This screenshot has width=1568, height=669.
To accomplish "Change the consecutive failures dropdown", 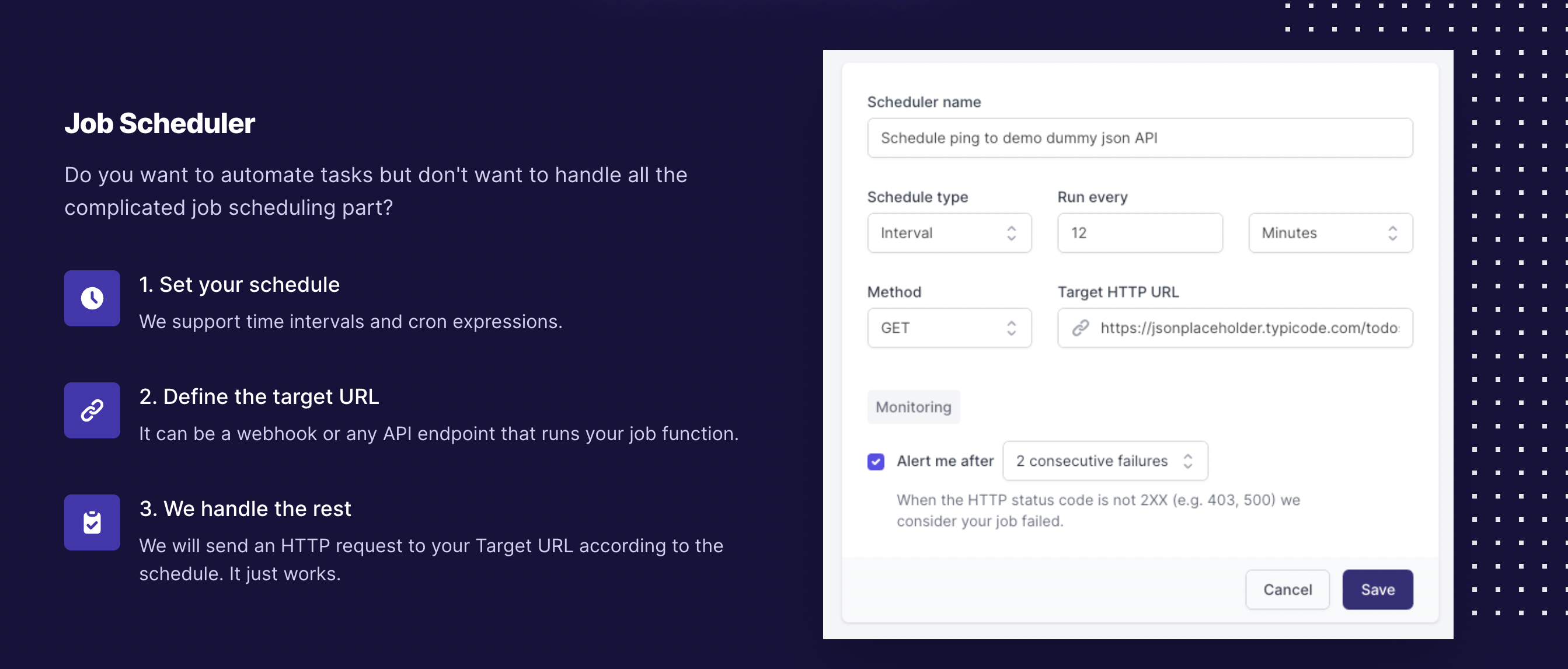I will tap(1105, 461).
